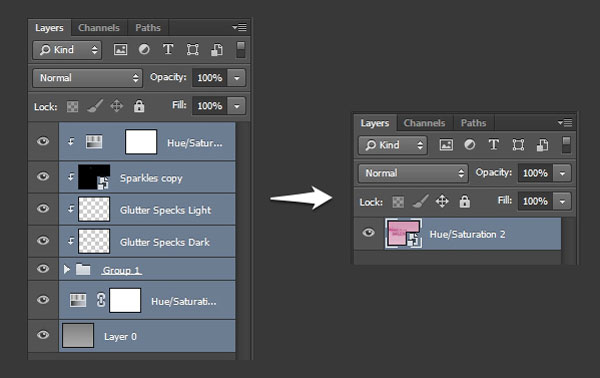Filter for pixel layers in right panel
The height and width of the screenshot is (378, 600).
(446, 145)
